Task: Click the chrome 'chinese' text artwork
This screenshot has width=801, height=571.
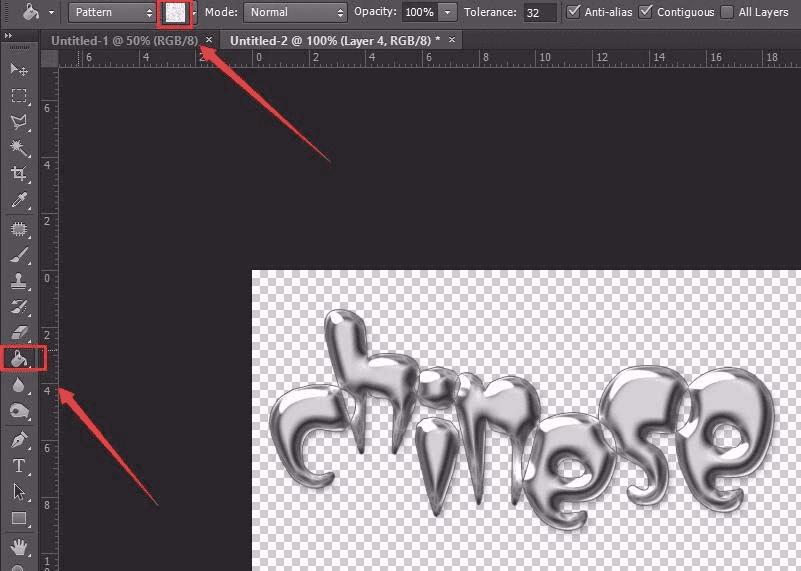Action: tap(521, 419)
